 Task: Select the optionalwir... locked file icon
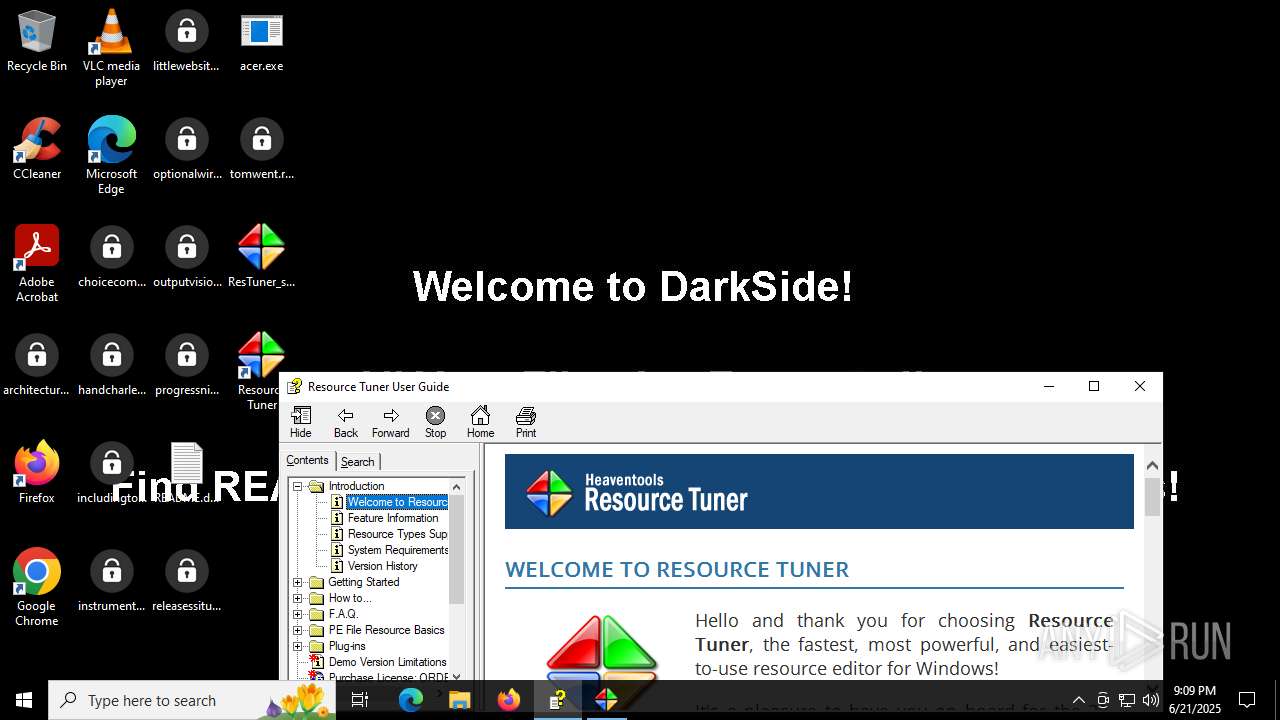186,149
